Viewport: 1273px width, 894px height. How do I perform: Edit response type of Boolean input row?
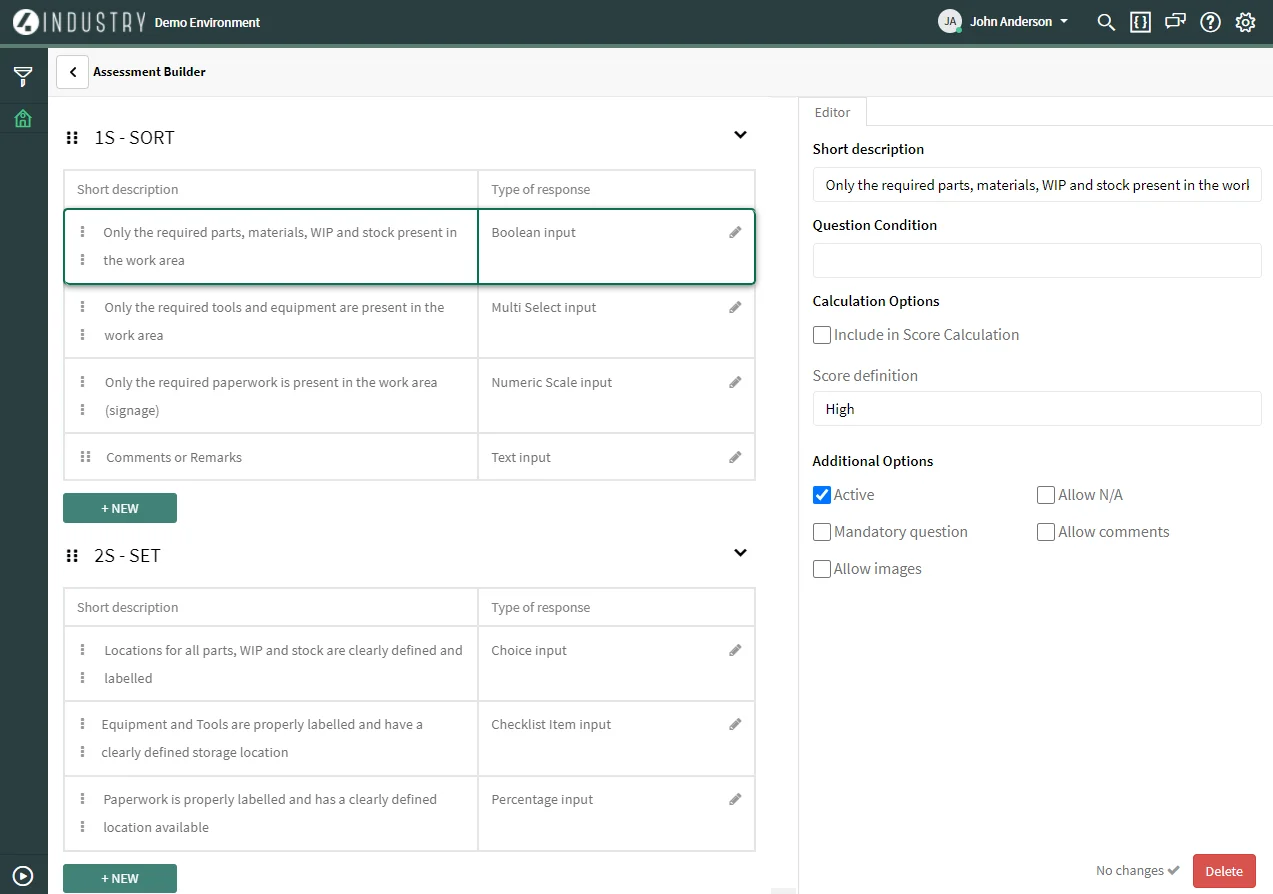(x=735, y=232)
